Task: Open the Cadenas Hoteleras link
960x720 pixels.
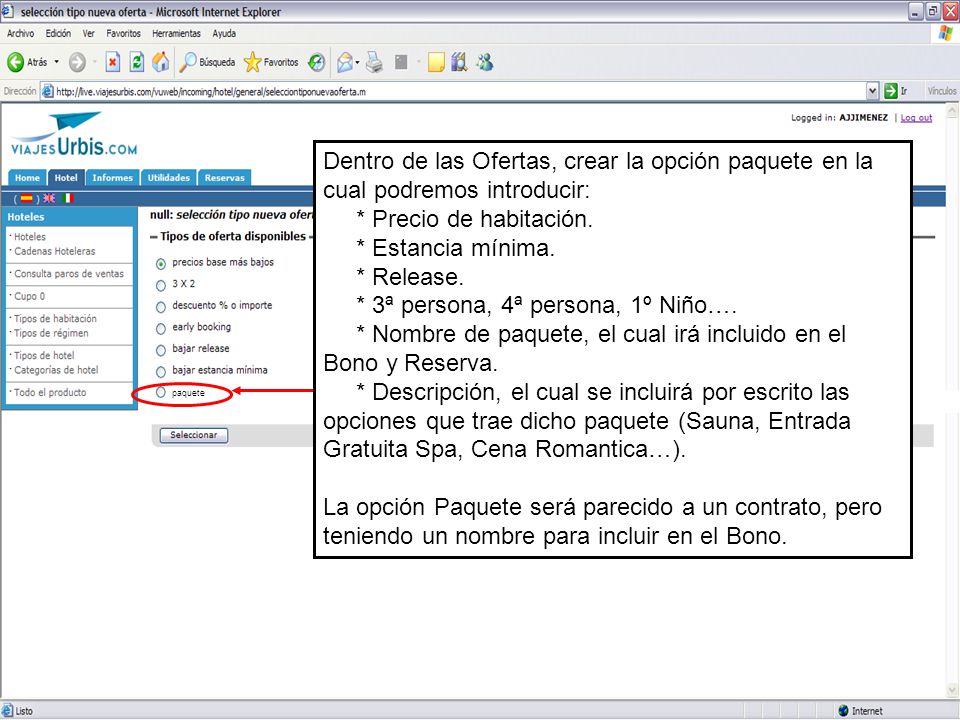Action: tap(54, 251)
